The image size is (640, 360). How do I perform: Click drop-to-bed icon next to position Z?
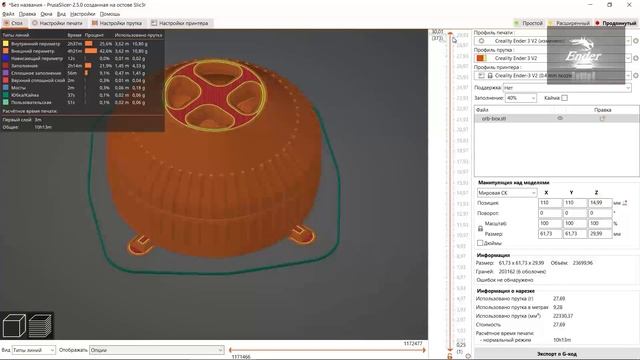pyautogui.click(x=625, y=202)
